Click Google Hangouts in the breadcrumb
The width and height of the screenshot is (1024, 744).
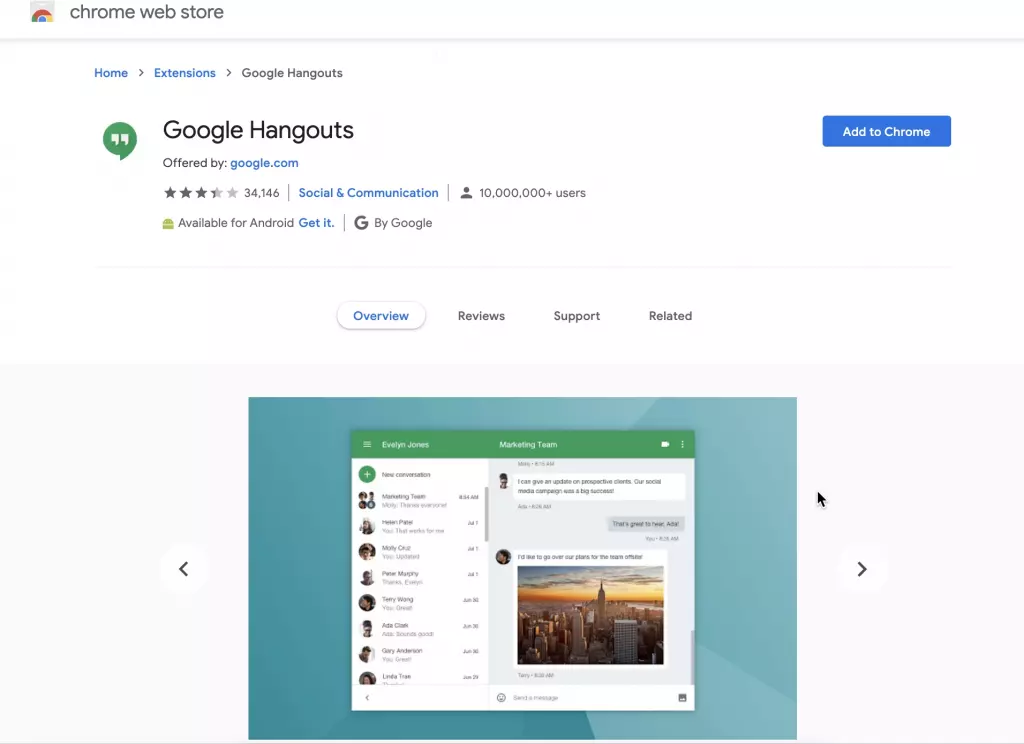292,73
